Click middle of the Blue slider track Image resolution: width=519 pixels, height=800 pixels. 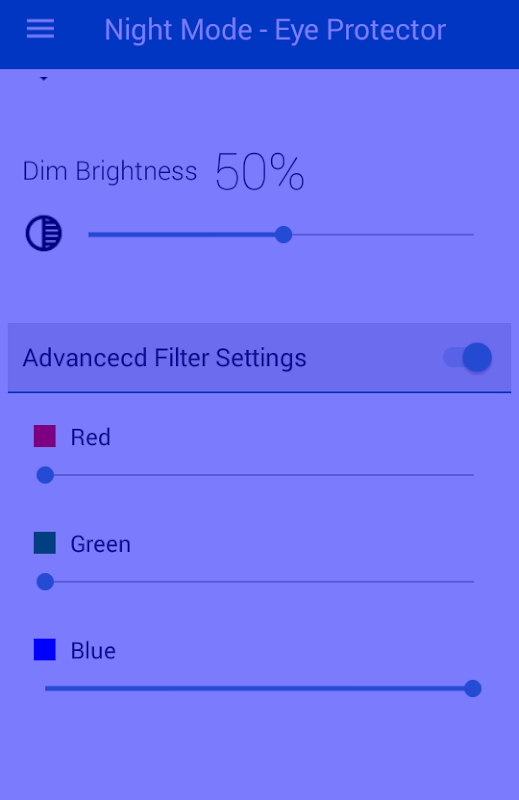coord(259,688)
